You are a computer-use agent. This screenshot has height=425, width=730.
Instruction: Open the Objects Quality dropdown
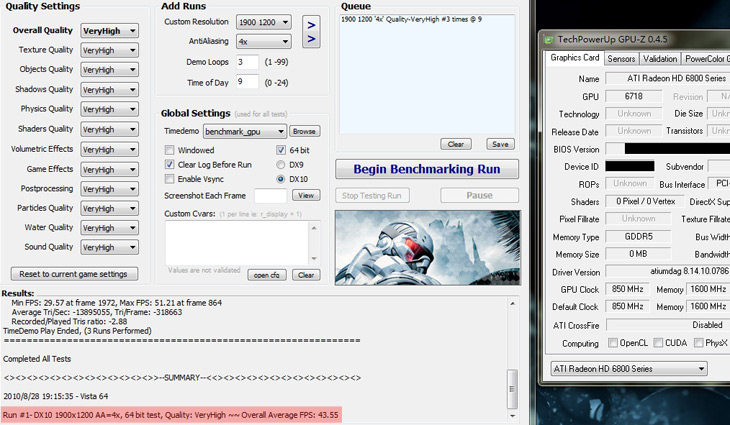click(109, 70)
